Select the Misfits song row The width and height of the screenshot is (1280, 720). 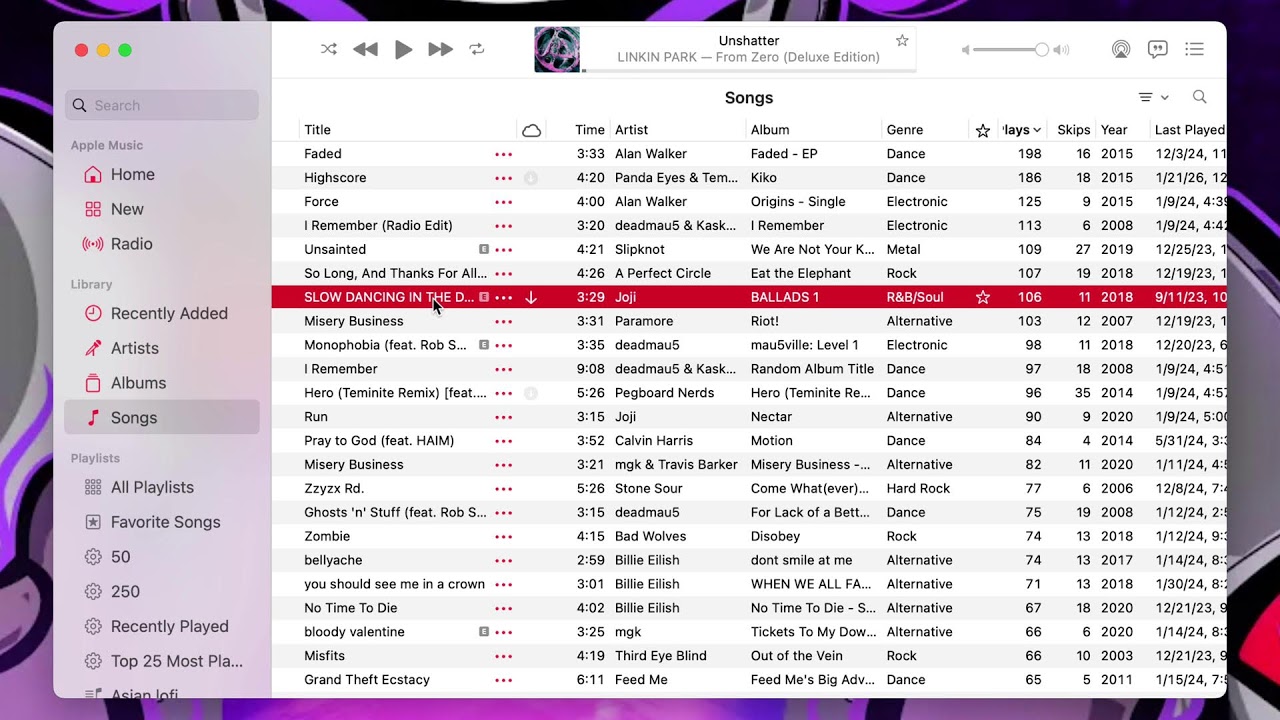point(749,656)
